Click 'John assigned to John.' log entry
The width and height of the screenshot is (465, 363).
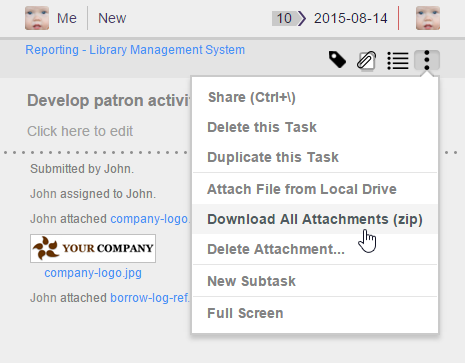(93, 194)
